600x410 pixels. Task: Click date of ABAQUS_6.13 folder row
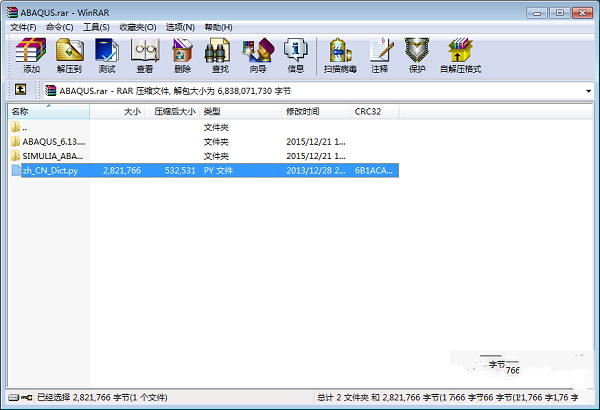(x=316, y=142)
